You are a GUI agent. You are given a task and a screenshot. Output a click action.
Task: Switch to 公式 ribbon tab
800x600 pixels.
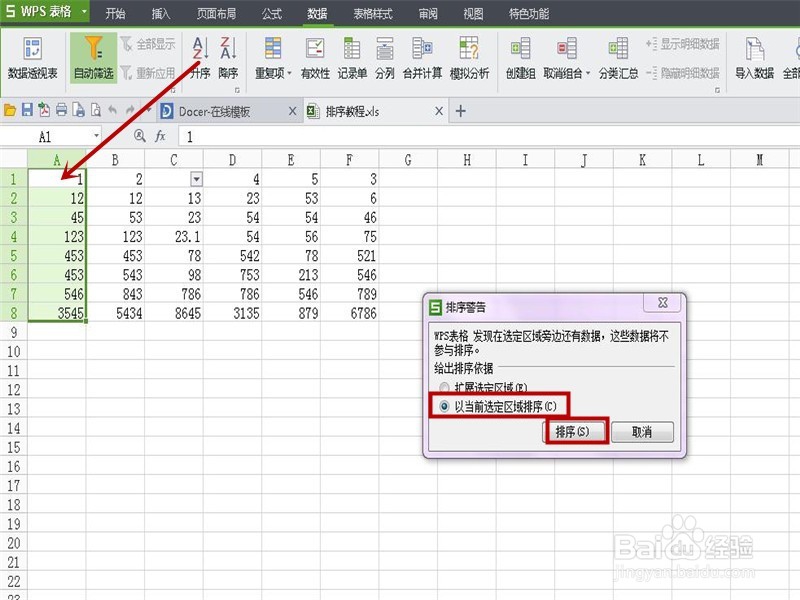point(271,13)
